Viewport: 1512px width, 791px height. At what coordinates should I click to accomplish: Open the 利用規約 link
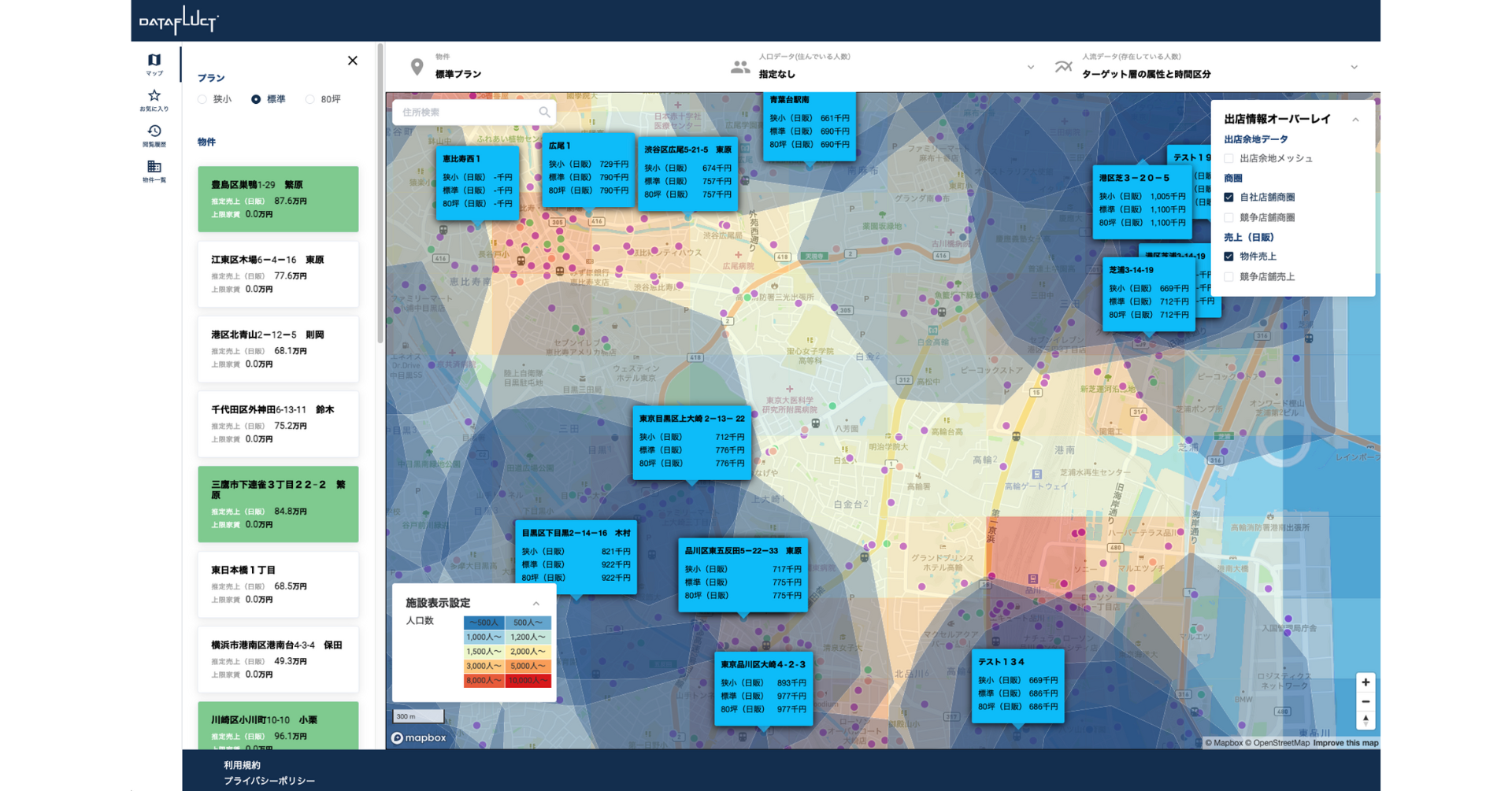(x=242, y=765)
